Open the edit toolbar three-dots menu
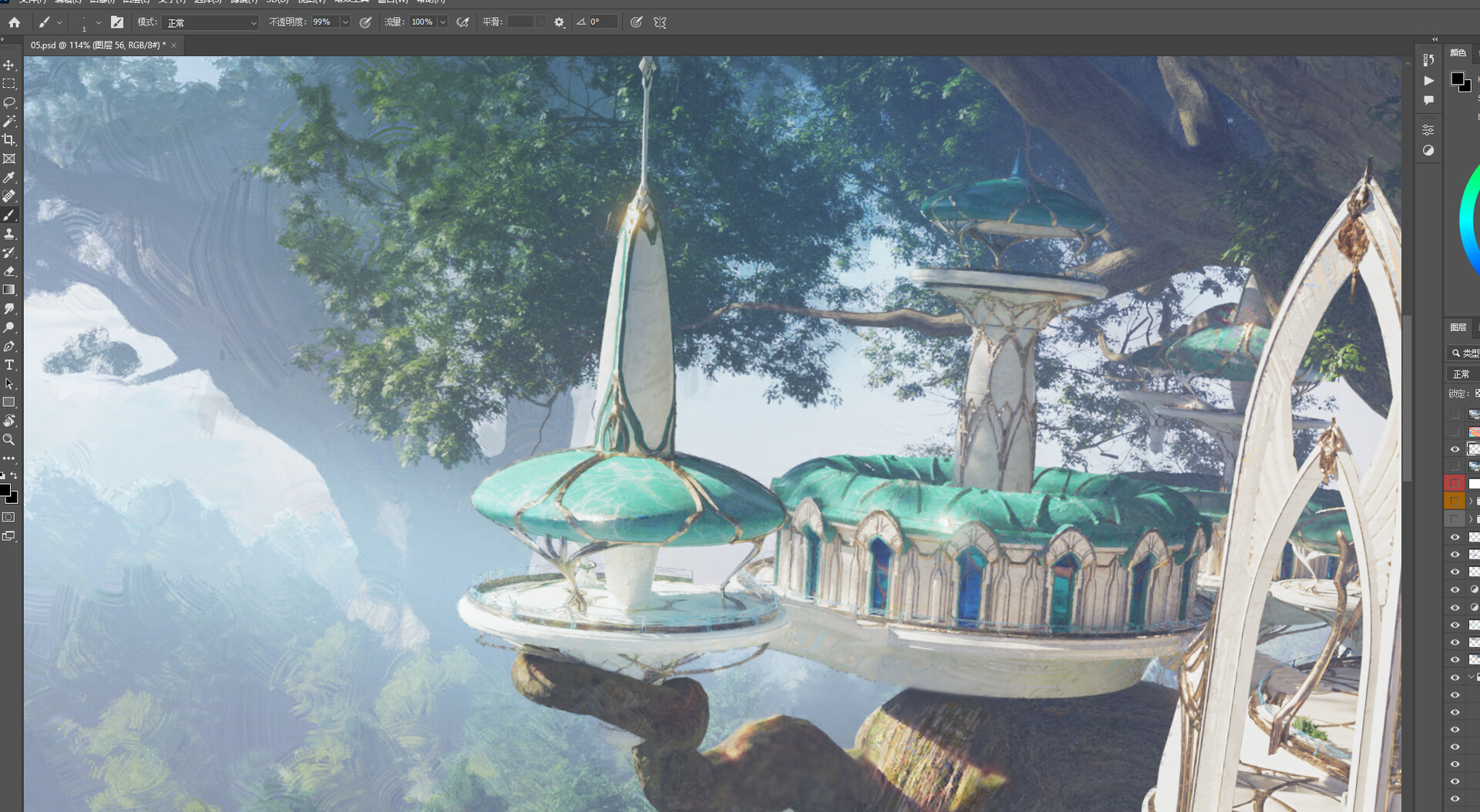This screenshot has width=1480, height=812. (9, 458)
